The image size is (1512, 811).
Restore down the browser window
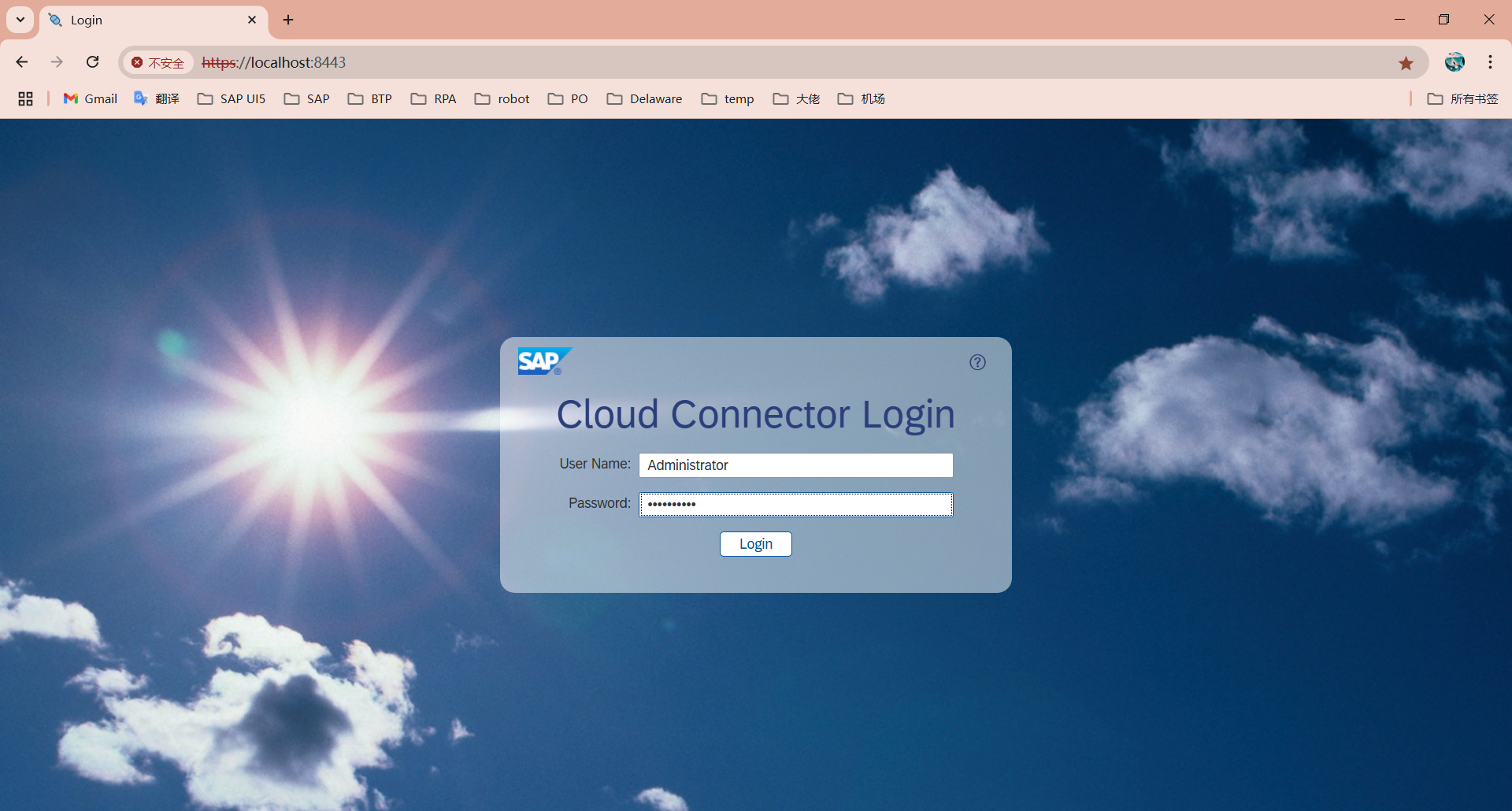(1443, 20)
